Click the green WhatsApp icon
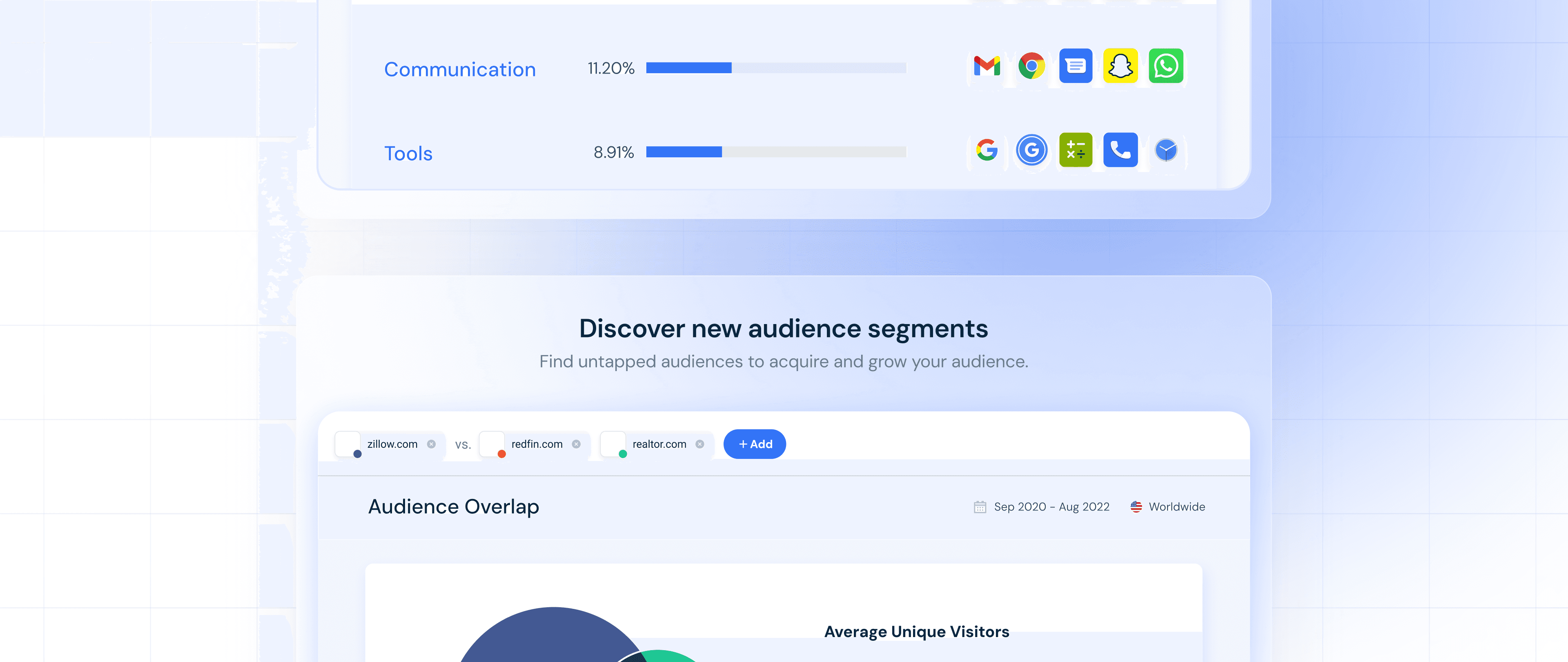The height and width of the screenshot is (662, 1568). click(1166, 66)
